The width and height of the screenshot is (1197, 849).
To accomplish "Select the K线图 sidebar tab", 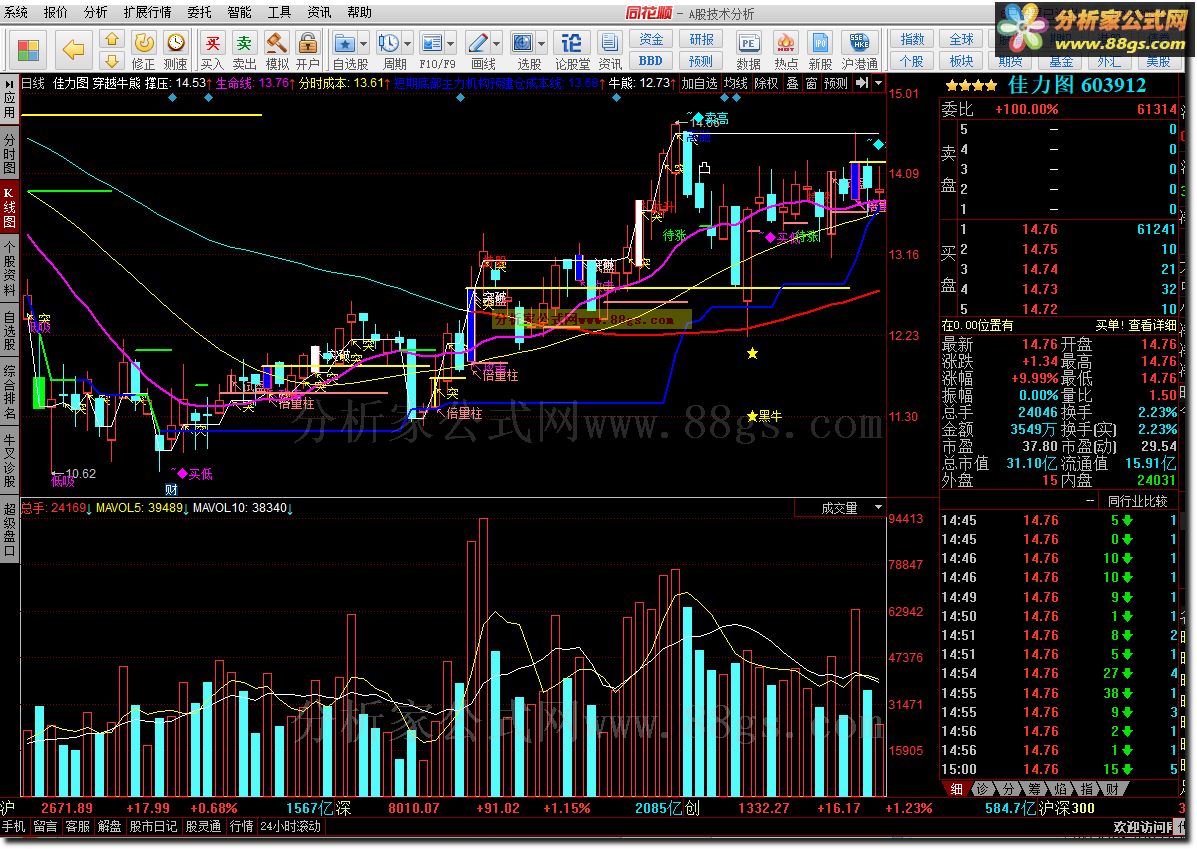I will pos(9,206).
